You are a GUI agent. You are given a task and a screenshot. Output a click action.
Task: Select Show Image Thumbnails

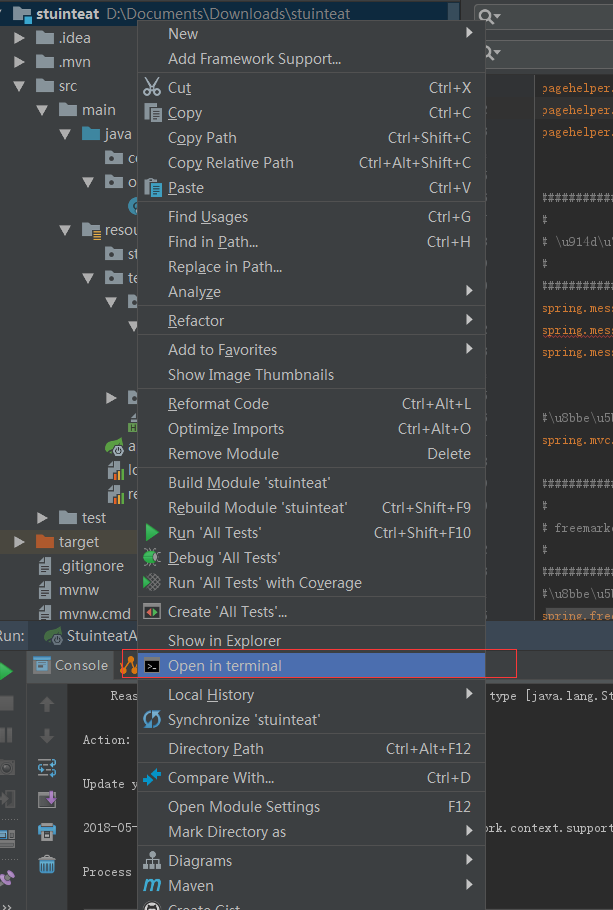click(311, 374)
